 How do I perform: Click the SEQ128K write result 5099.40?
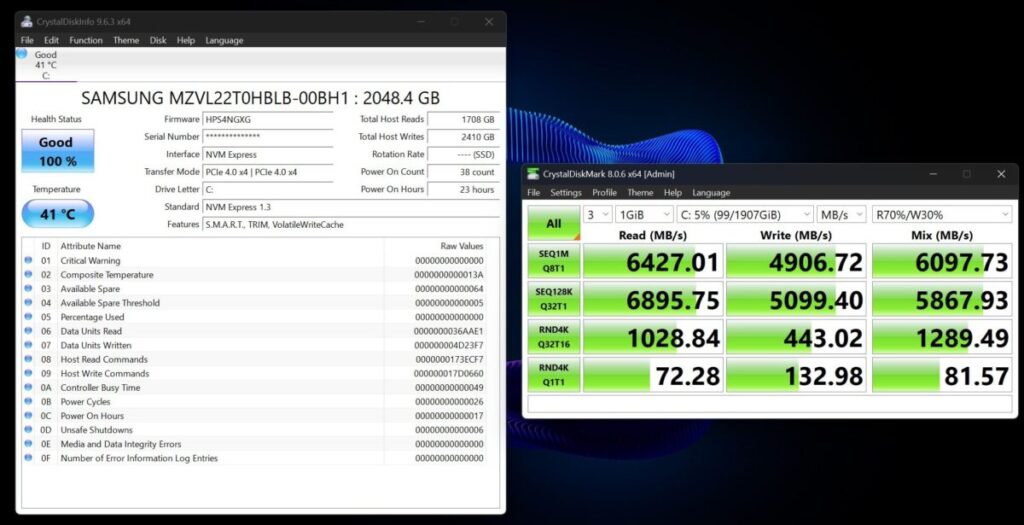pos(796,300)
